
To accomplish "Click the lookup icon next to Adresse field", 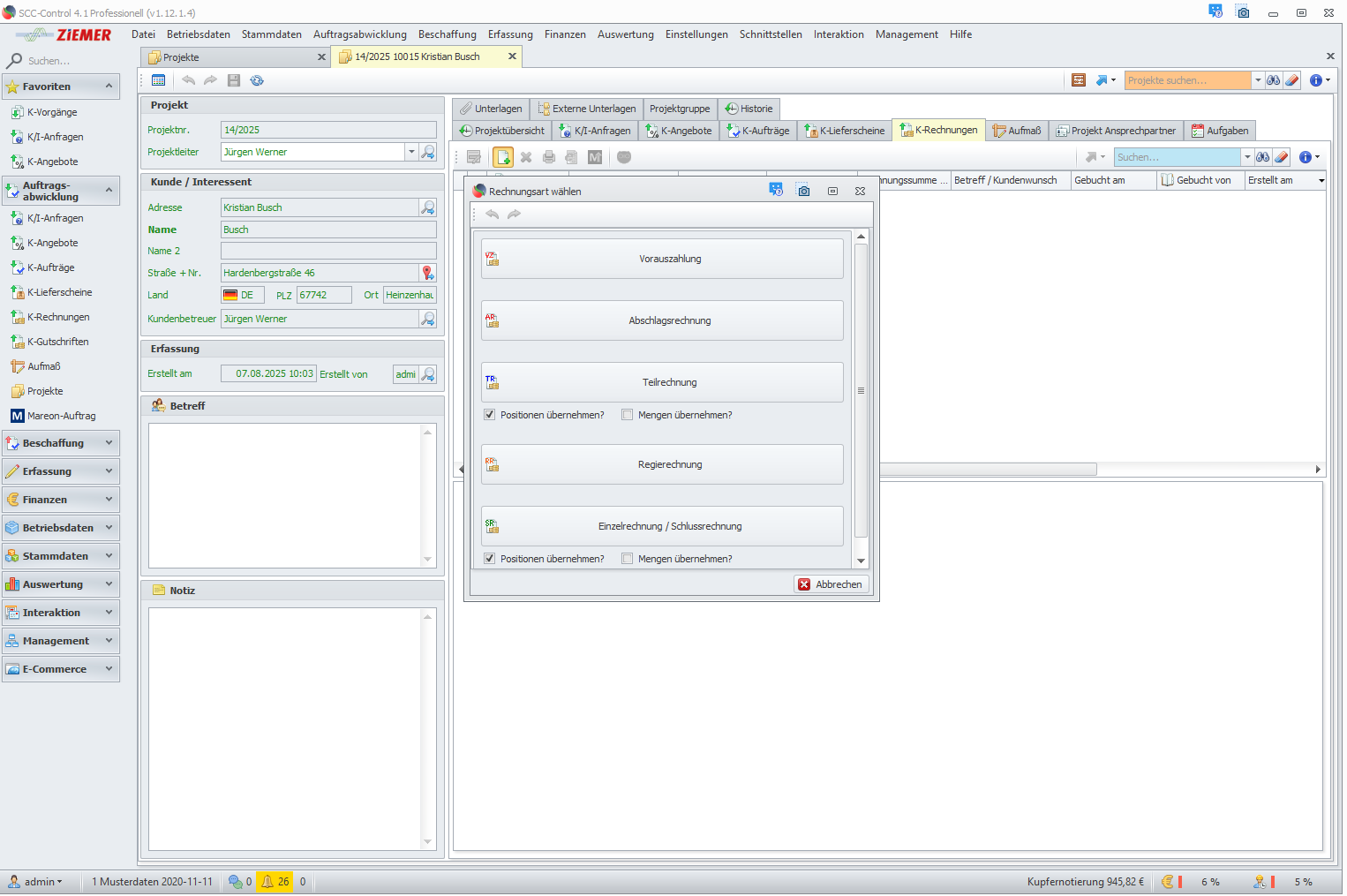I will point(428,207).
